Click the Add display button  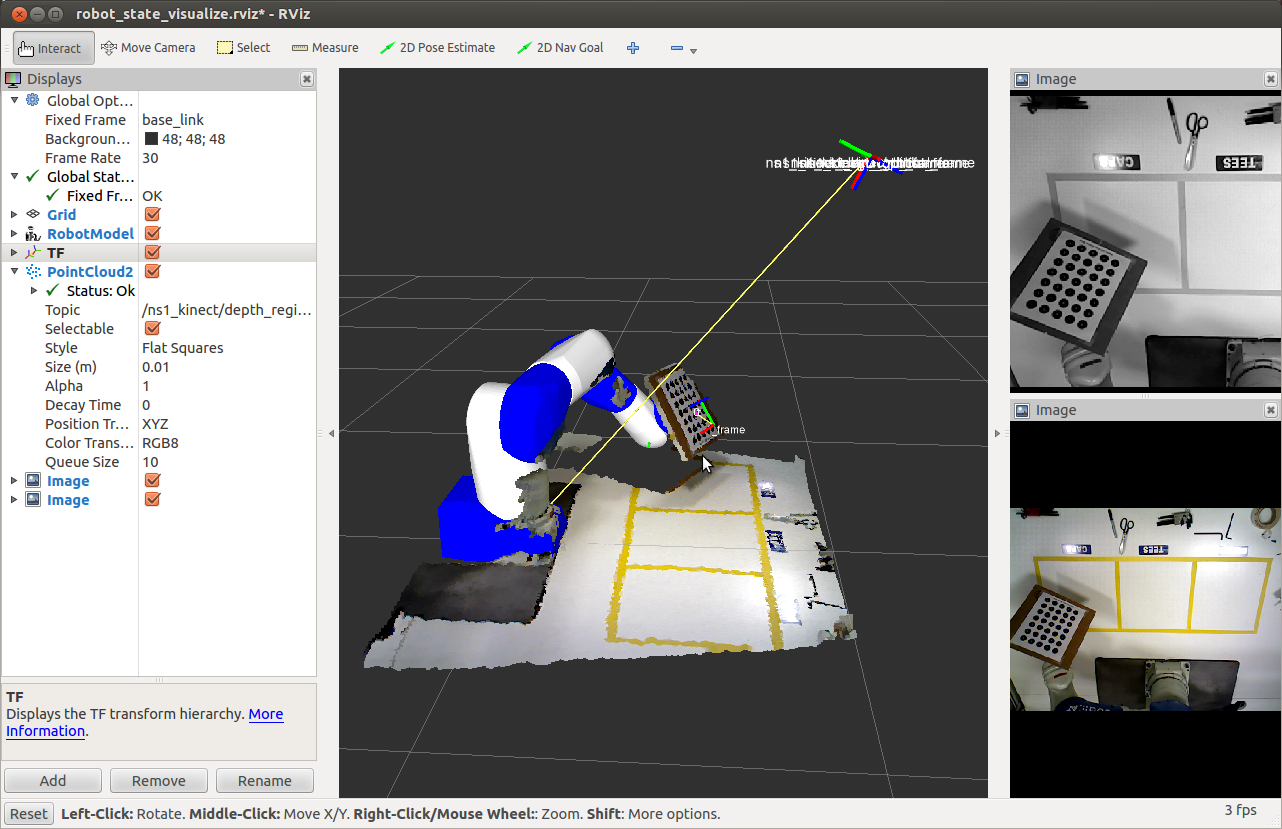click(53, 781)
